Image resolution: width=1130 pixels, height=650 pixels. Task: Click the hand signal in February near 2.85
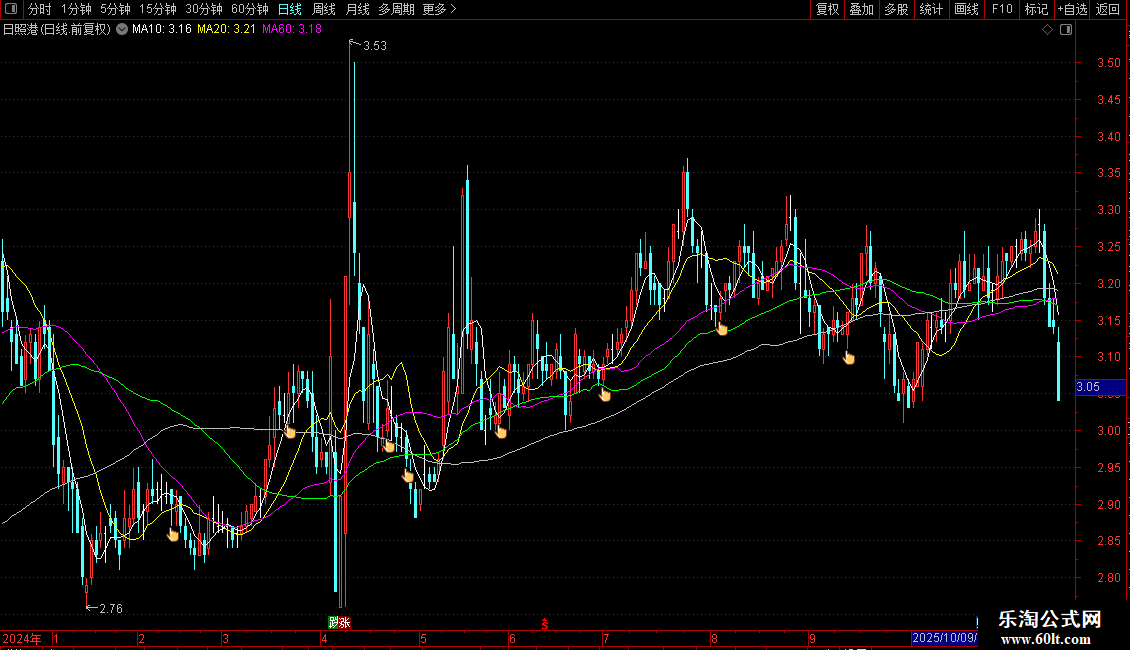(x=173, y=534)
